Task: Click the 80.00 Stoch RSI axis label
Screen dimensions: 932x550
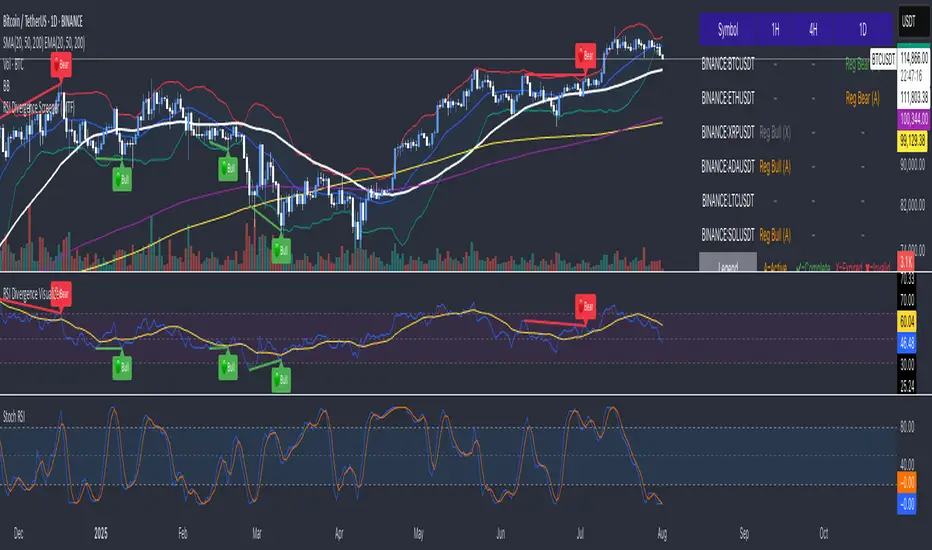Action: click(907, 426)
